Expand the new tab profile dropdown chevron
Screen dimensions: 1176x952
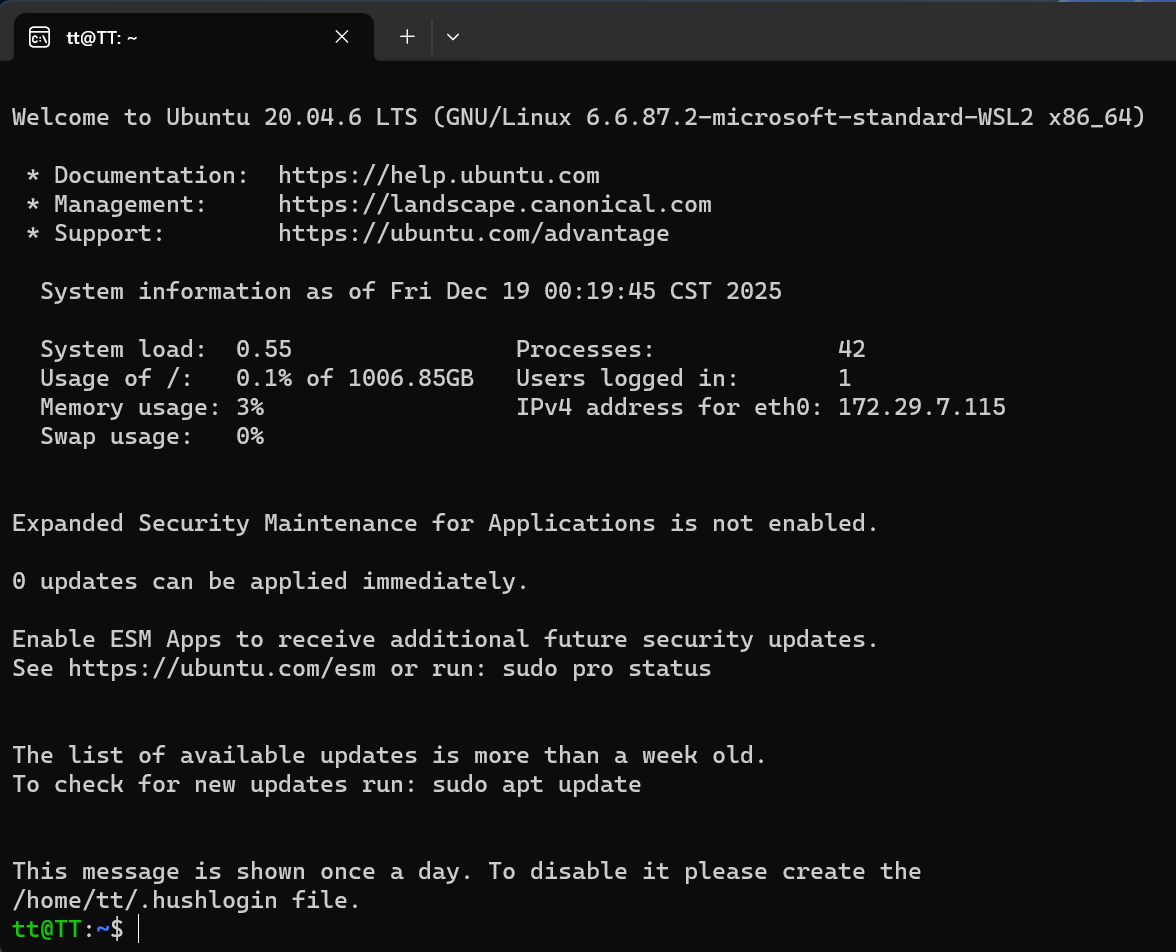(x=453, y=37)
